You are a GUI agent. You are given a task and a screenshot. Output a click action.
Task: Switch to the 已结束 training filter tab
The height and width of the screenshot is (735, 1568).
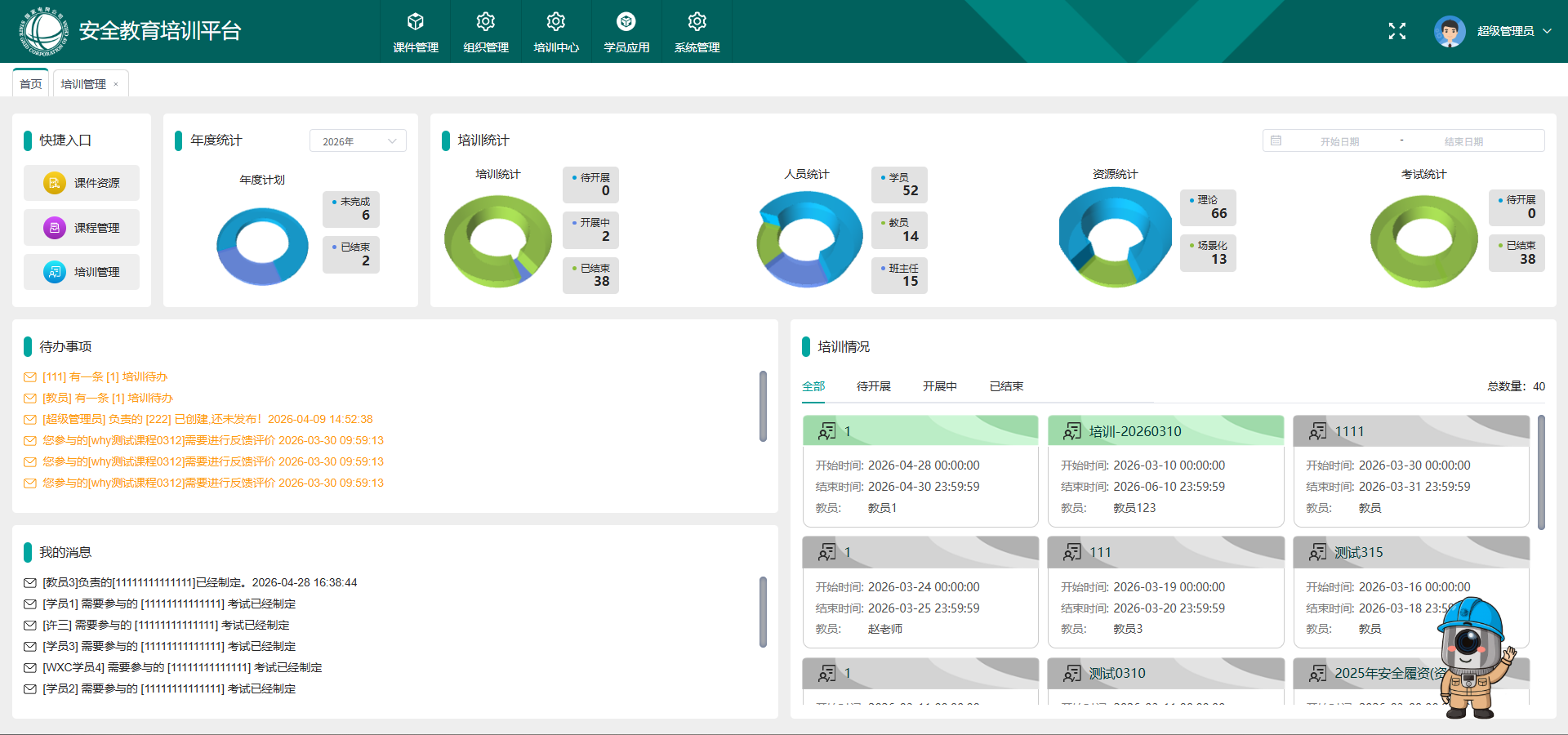coord(1006,386)
